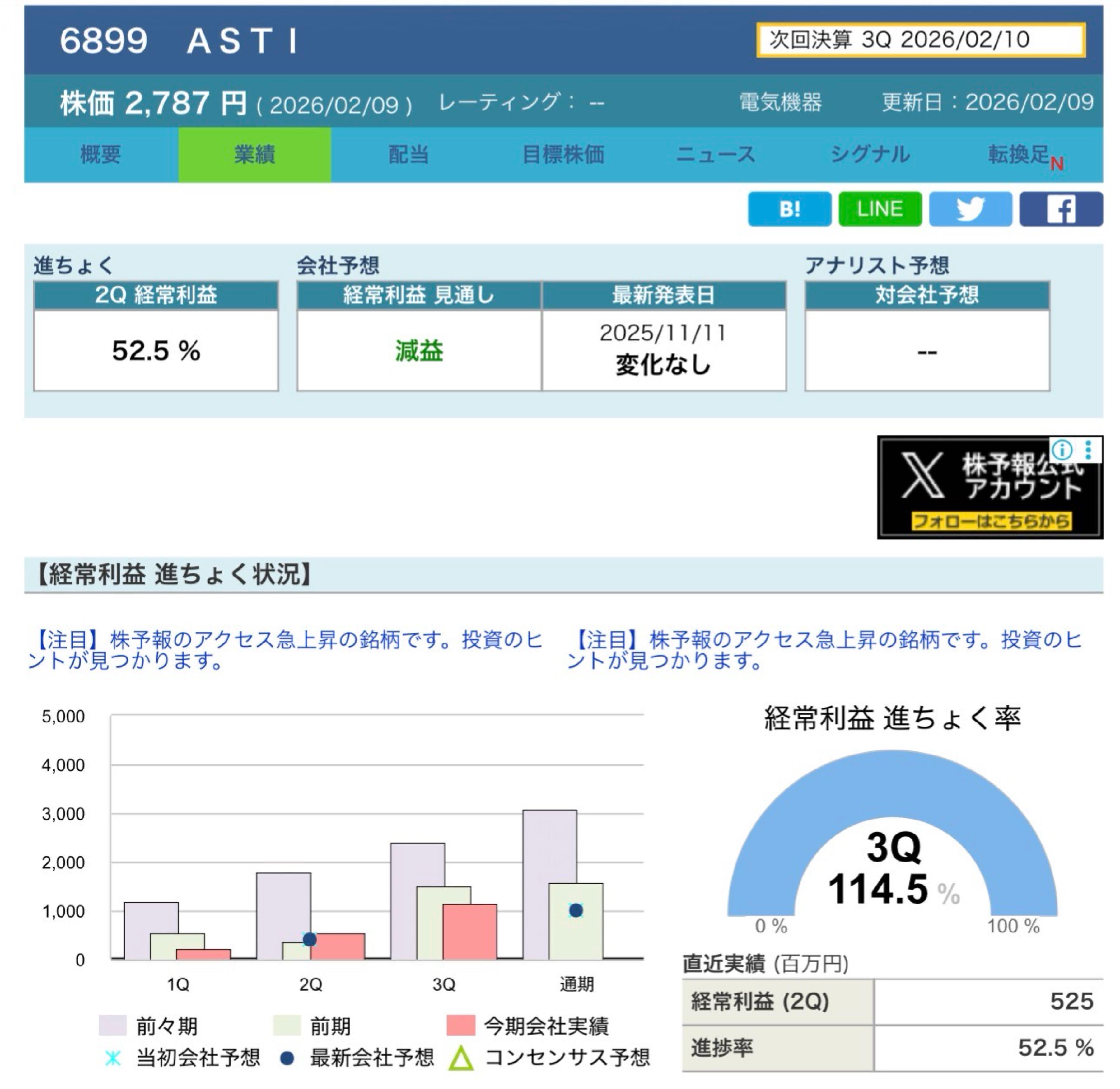Image resolution: width=1120 pixels, height=1089 pixels.
Task: Click the Twitter bird share icon
Action: pyautogui.click(x=970, y=209)
